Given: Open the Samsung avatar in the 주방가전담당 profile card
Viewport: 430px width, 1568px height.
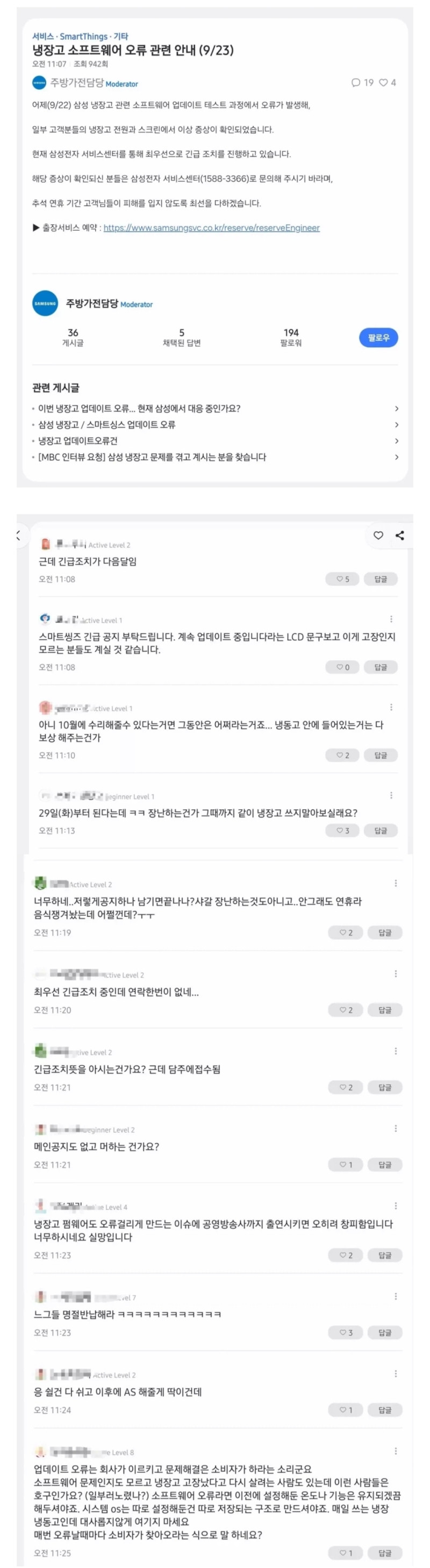Looking at the screenshot, I should (x=45, y=303).
